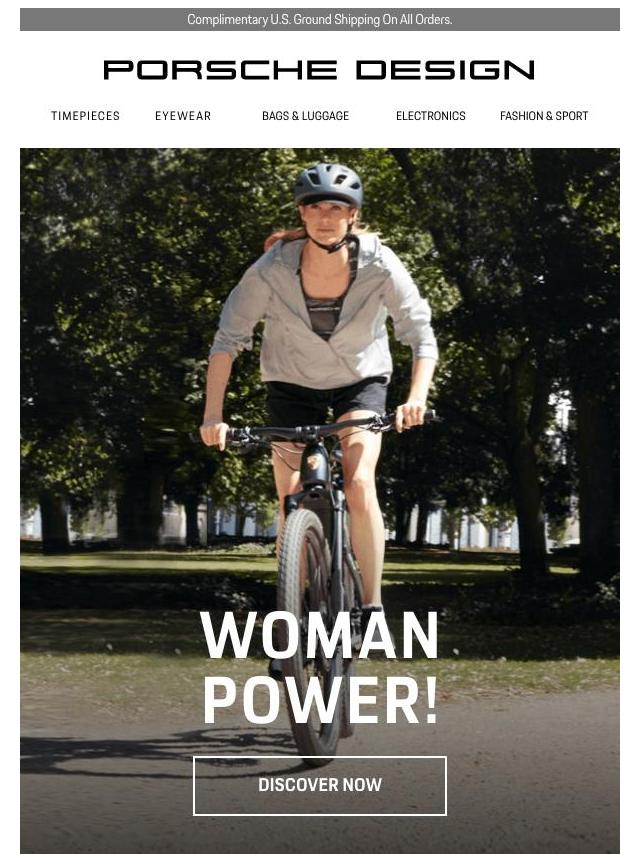
Task: Click the Discover Now button
Action: click(x=320, y=785)
